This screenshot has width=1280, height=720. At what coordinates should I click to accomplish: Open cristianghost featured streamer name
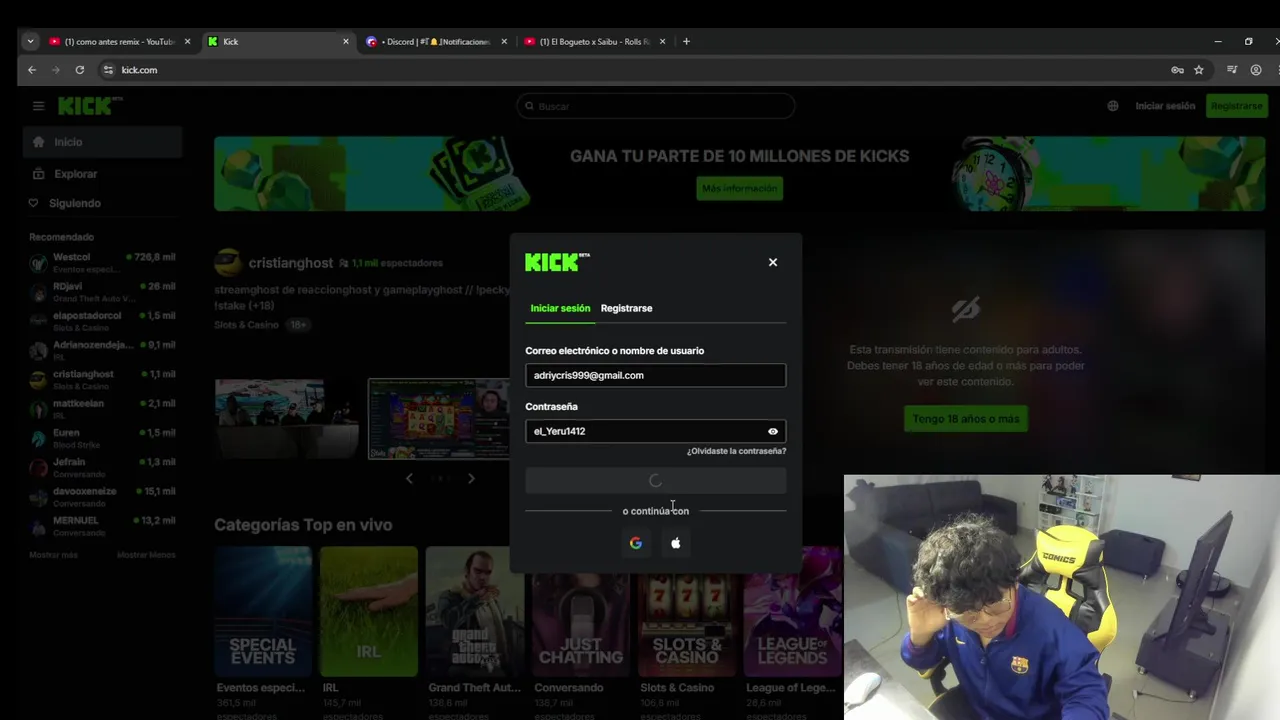[x=290, y=263]
